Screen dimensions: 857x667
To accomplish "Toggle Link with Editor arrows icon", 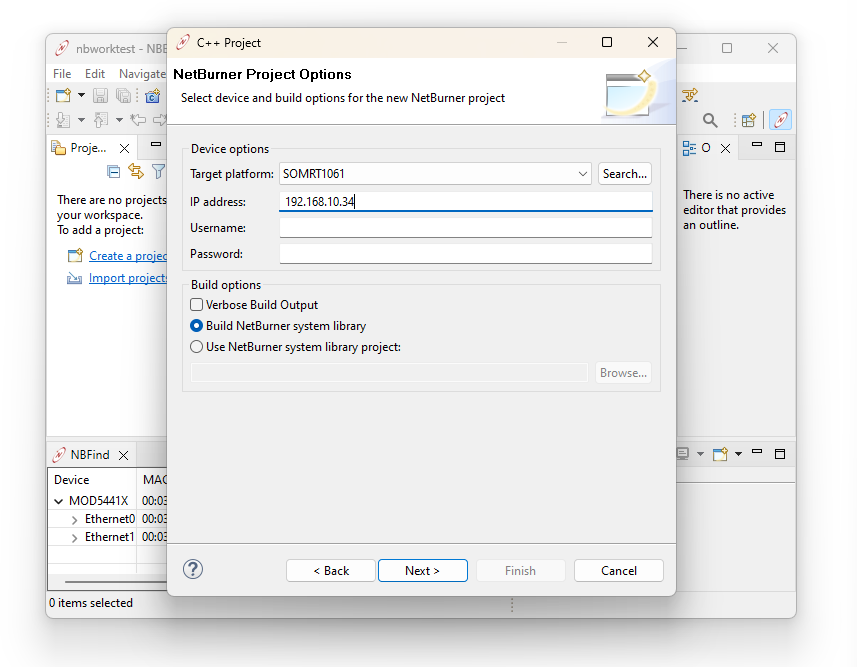I will pyautogui.click(x=136, y=172).
